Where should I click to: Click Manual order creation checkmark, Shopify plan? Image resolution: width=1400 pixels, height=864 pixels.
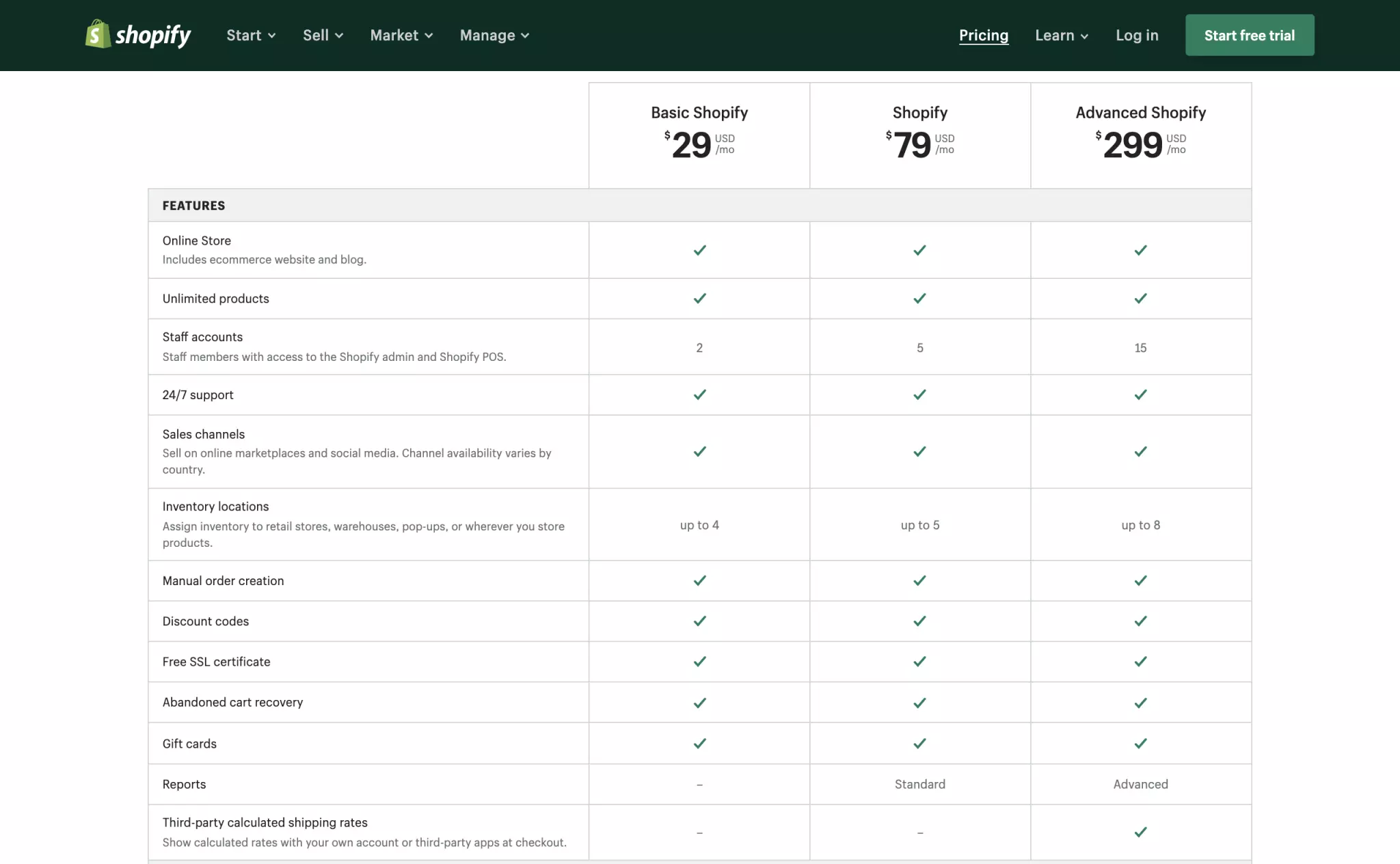point(919,581)
